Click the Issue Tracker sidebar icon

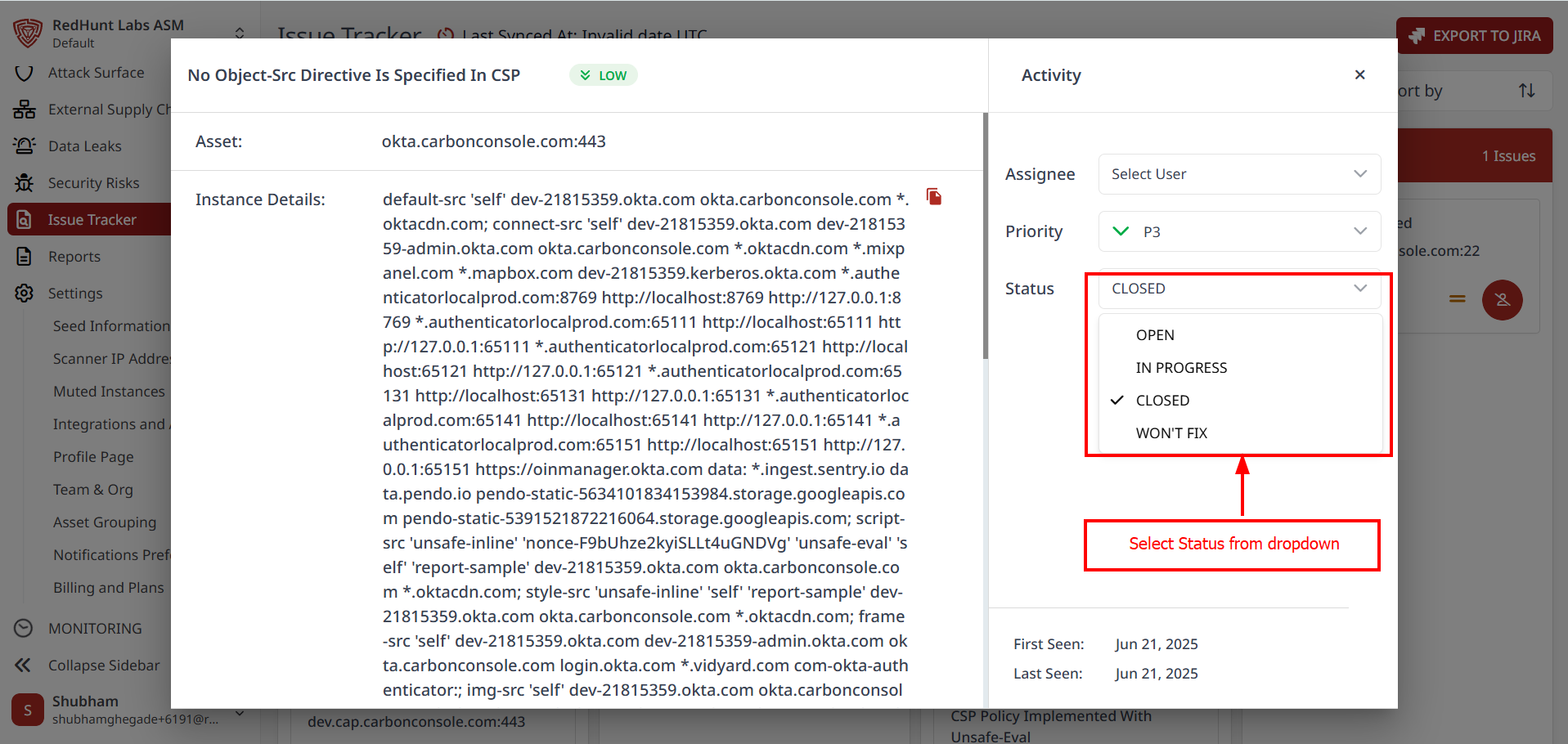pos(25,220)
